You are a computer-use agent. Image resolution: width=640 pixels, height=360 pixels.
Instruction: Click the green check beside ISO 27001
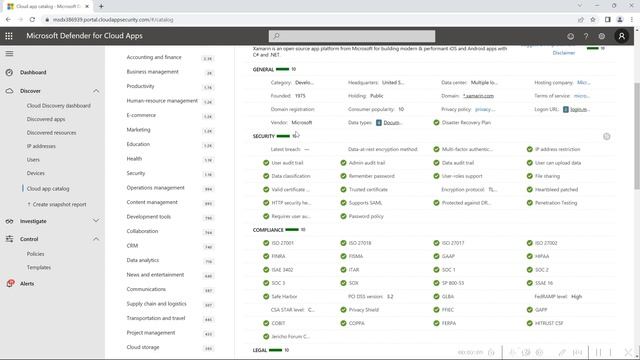266,243
